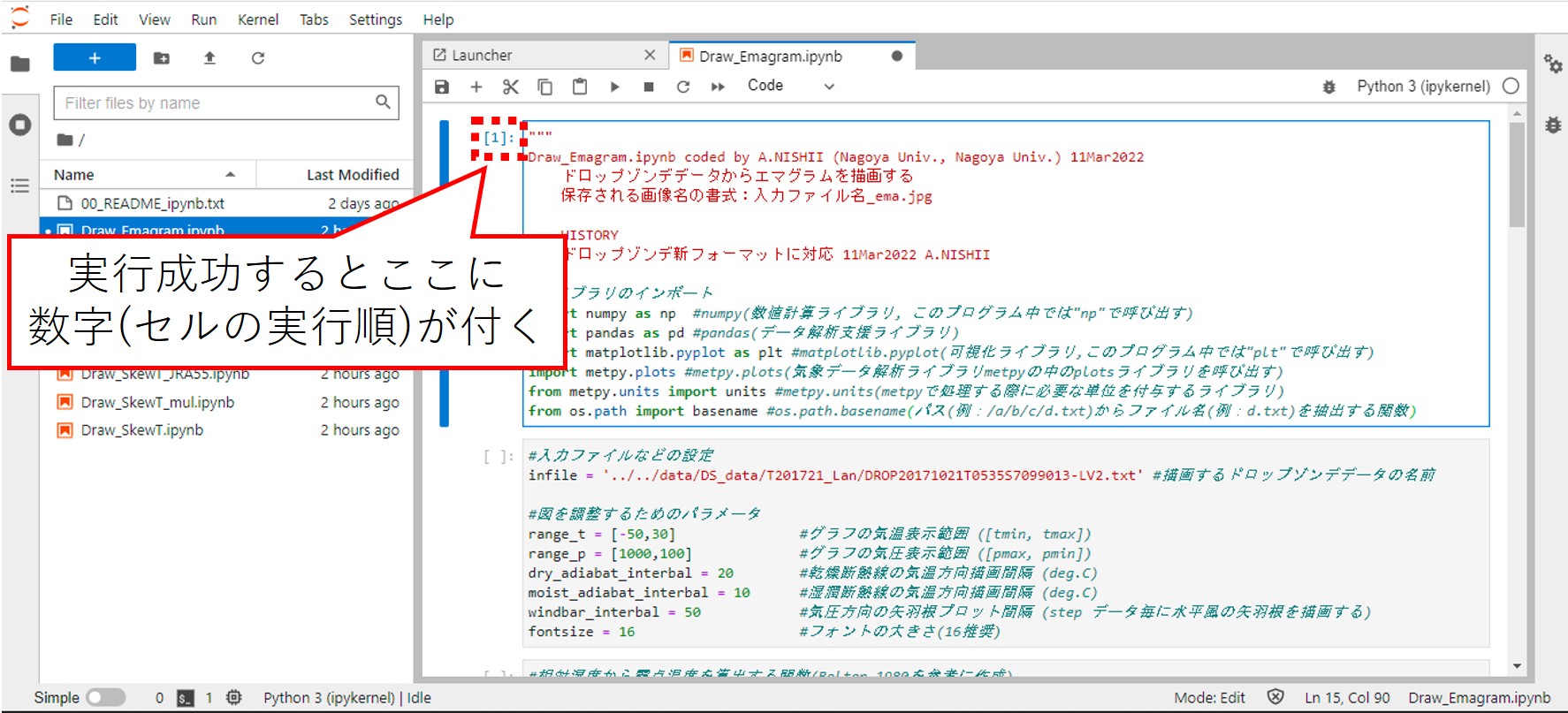
Task: Restart kernel and run all cells
Action: click(718, 87)
